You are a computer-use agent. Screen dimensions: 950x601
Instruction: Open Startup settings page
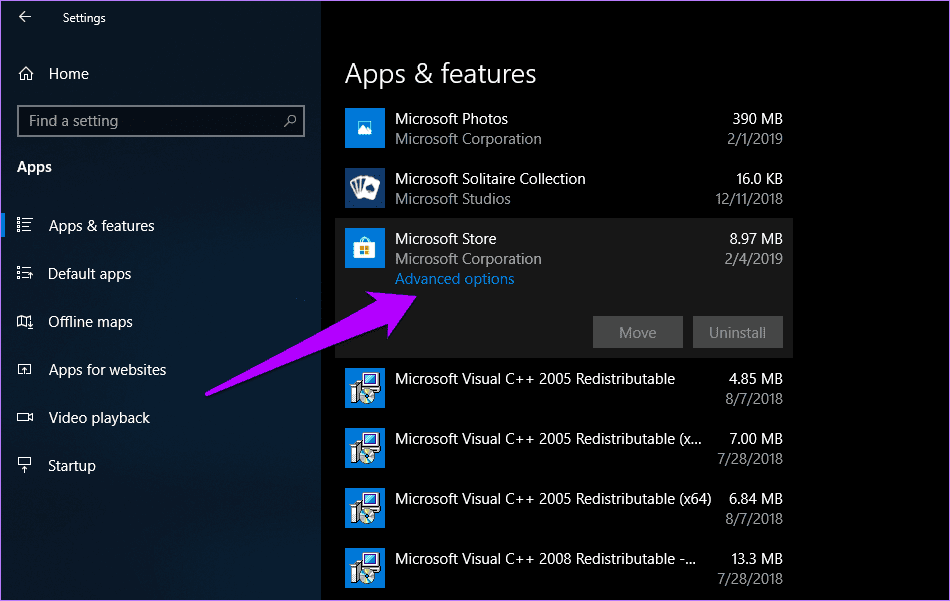[x=71, y=466]
